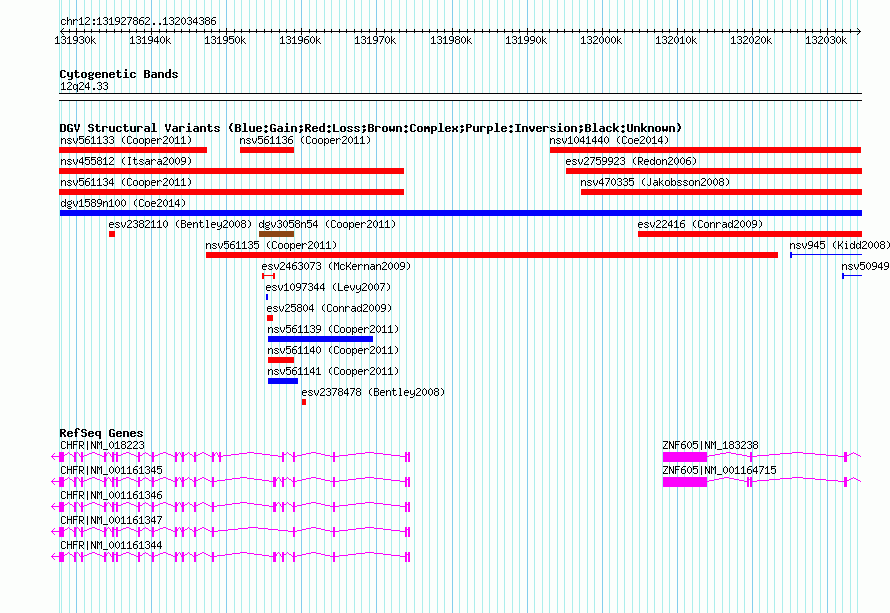Click the blue nsv561139 (Cooper2011) gain bar
This screenshot has width=890, height=613.
tap(321, 339)
